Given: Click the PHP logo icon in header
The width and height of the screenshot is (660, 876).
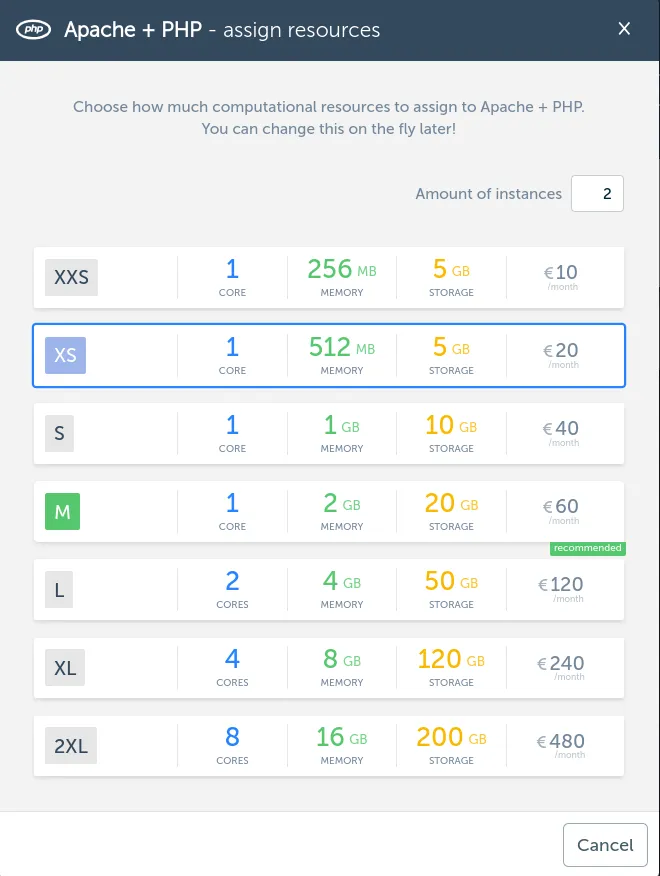Looking at the screenshot, I should pyautogui.click(x=35, y=29).
